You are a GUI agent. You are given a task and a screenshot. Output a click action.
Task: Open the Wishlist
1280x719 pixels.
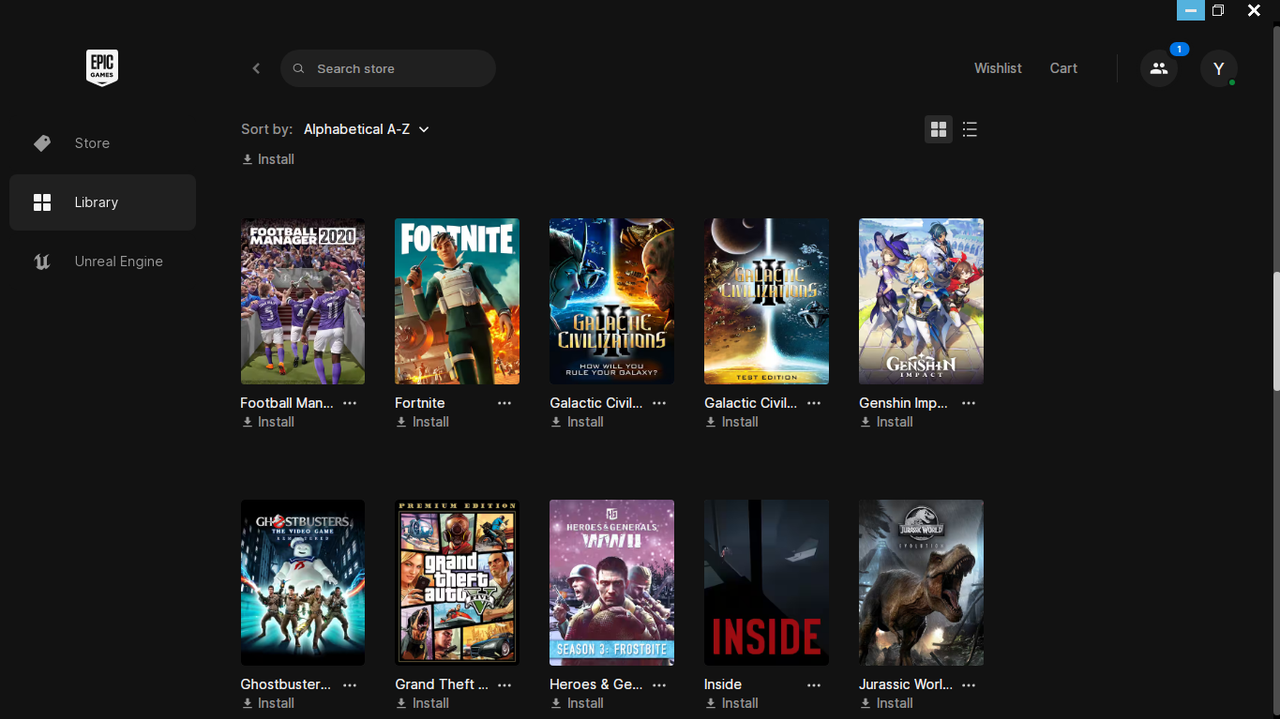(998, 68)
